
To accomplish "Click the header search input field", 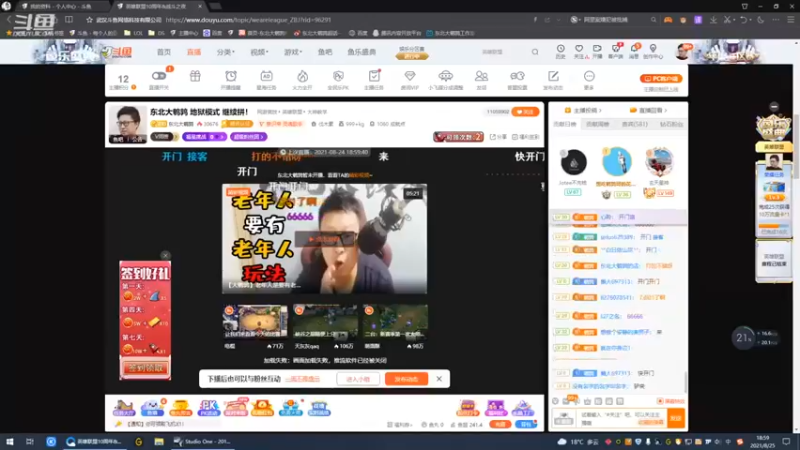I will pyautogui.click(x=504, y=52).
